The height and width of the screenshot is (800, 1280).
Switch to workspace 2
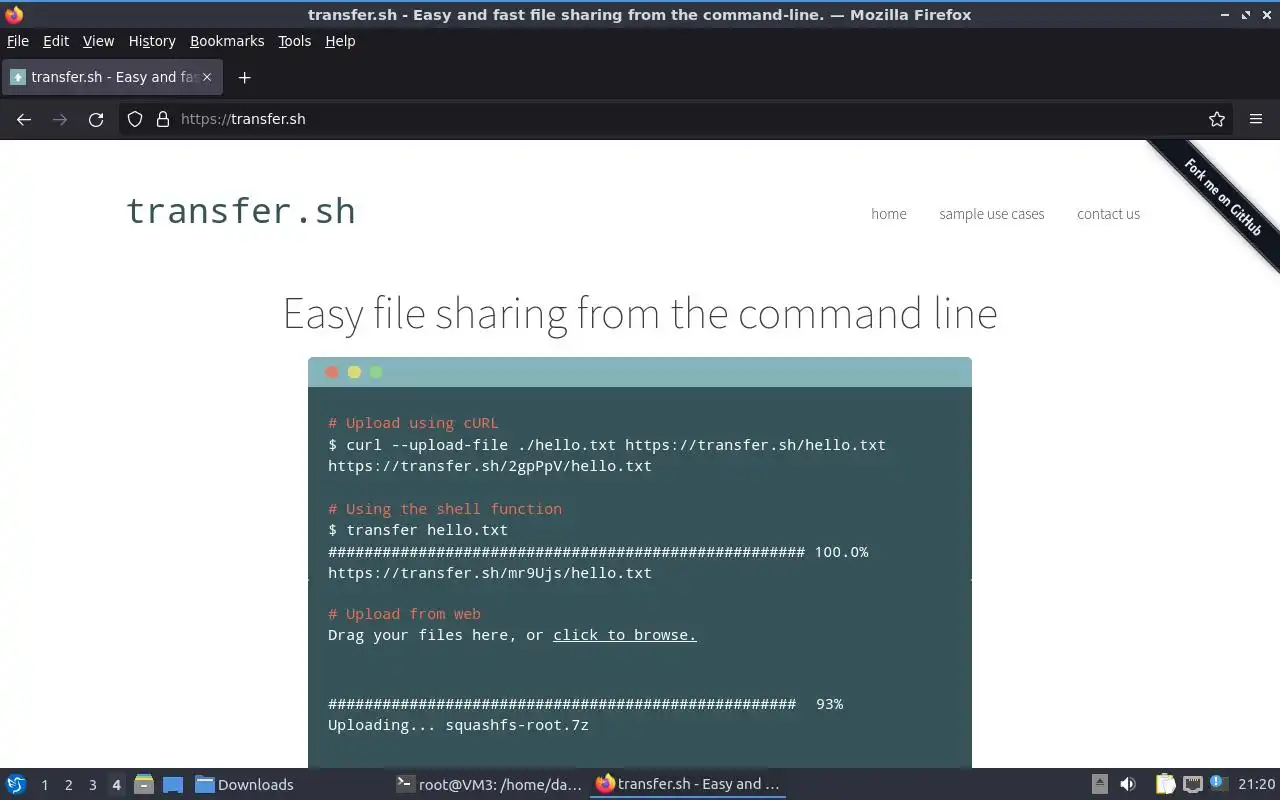click(68, 785)
